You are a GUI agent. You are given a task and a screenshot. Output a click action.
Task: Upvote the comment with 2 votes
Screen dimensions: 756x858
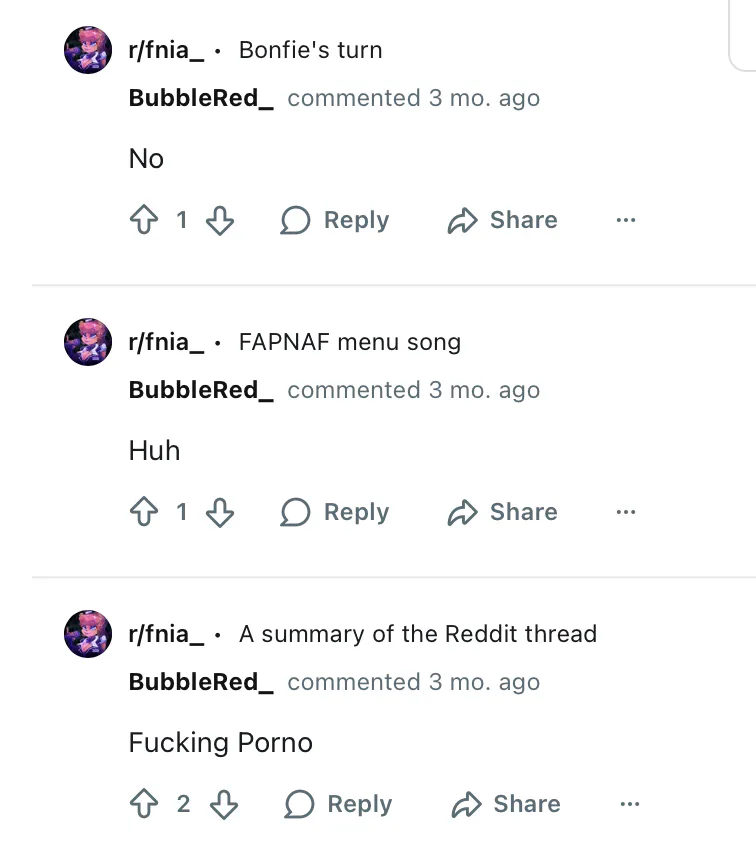click(x=145, y=804)
